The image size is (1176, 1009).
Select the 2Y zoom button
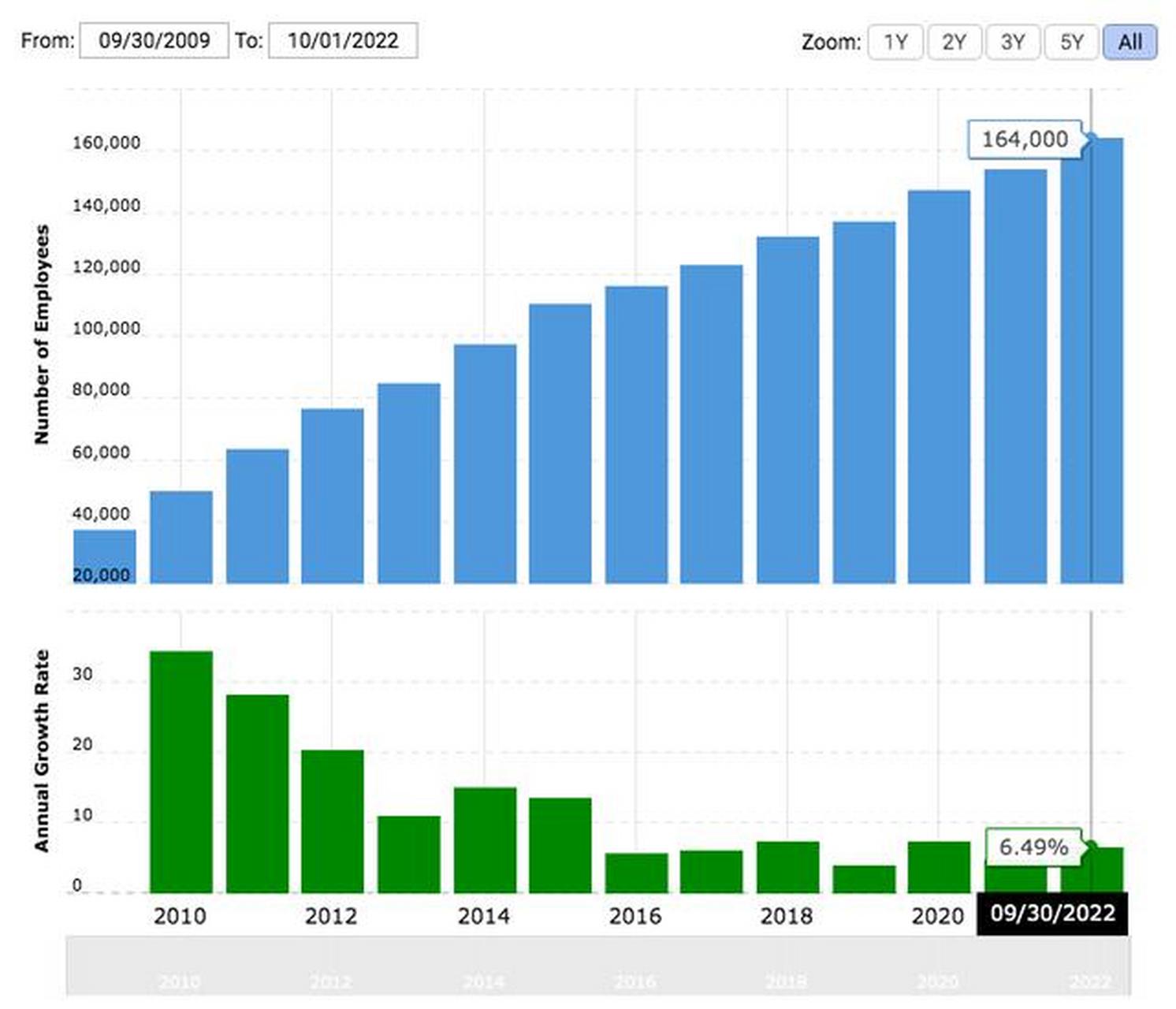(954, 42)
